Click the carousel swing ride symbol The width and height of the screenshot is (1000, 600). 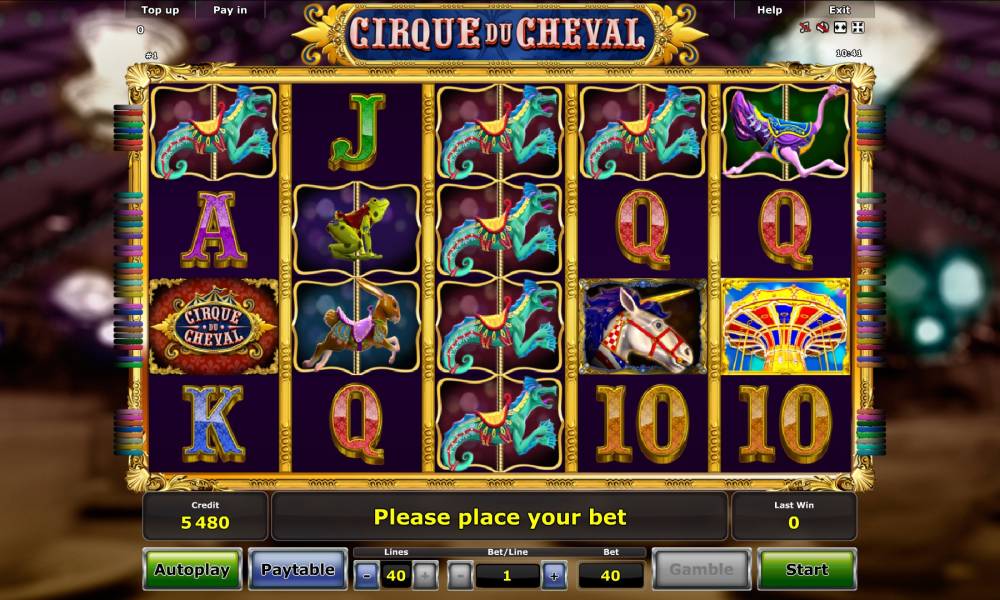click(x=786, y=326)
